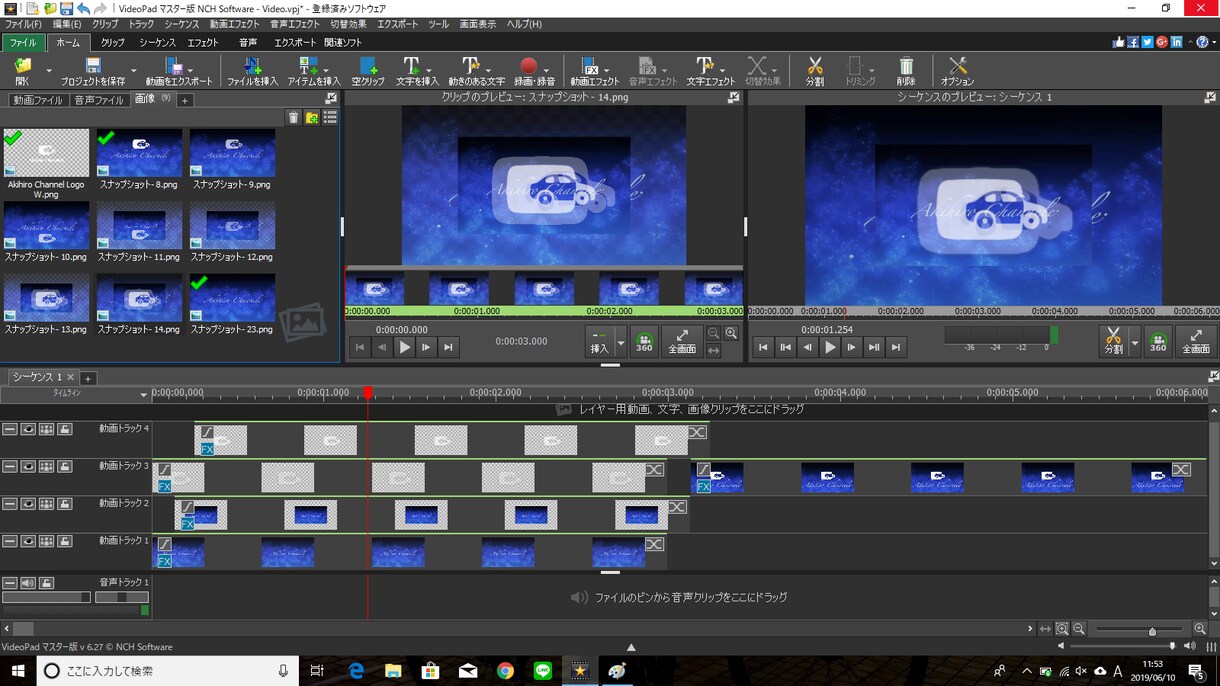The height and width of the screenshot is (686, 1220).
Task: Open the シーケンス ribbon tab
Action: (x=157, y=43)
